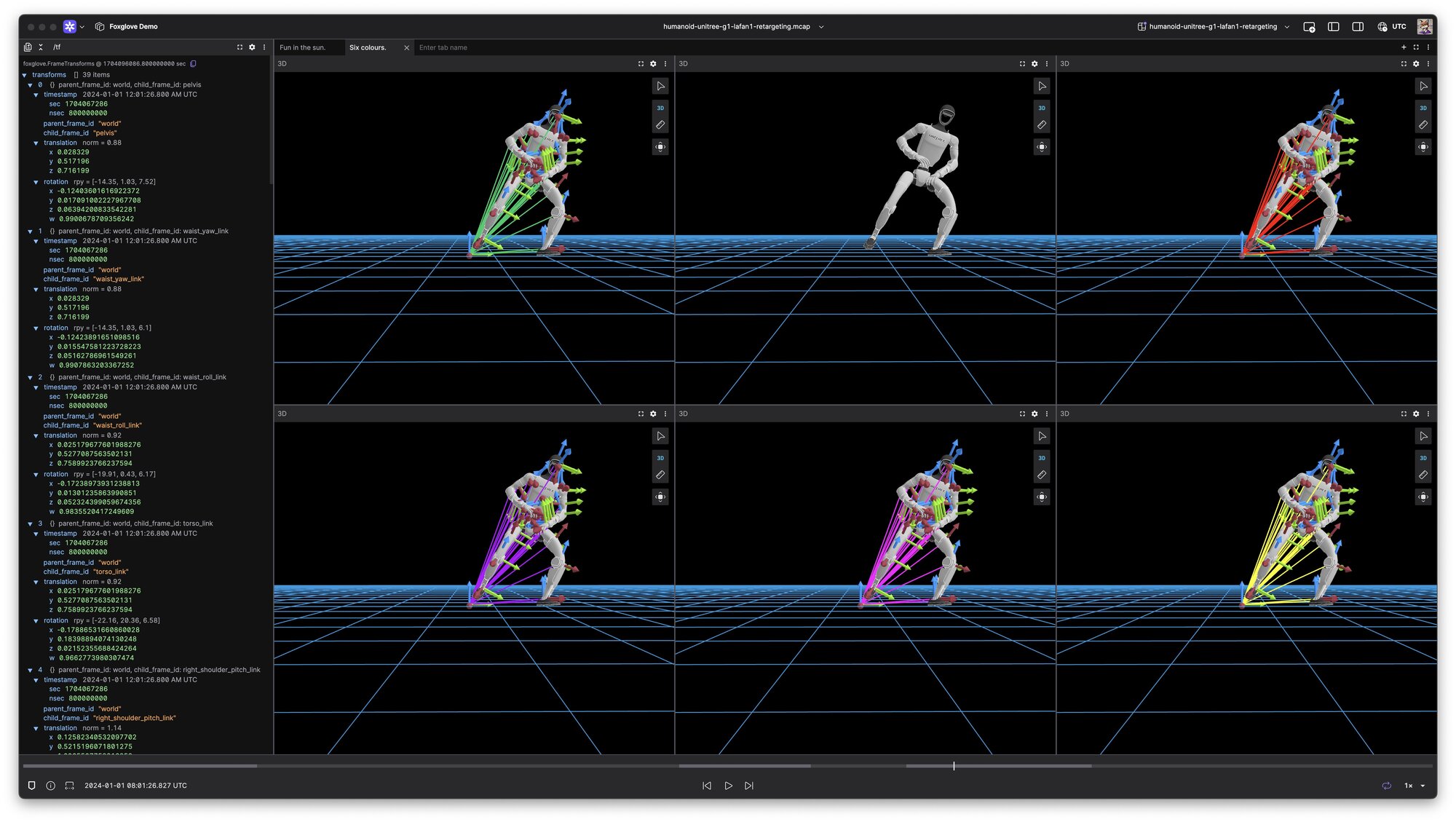Click the Add panel icon in top bar
The width and height of the screenshot is (1456, 822).
[1309, 27]
